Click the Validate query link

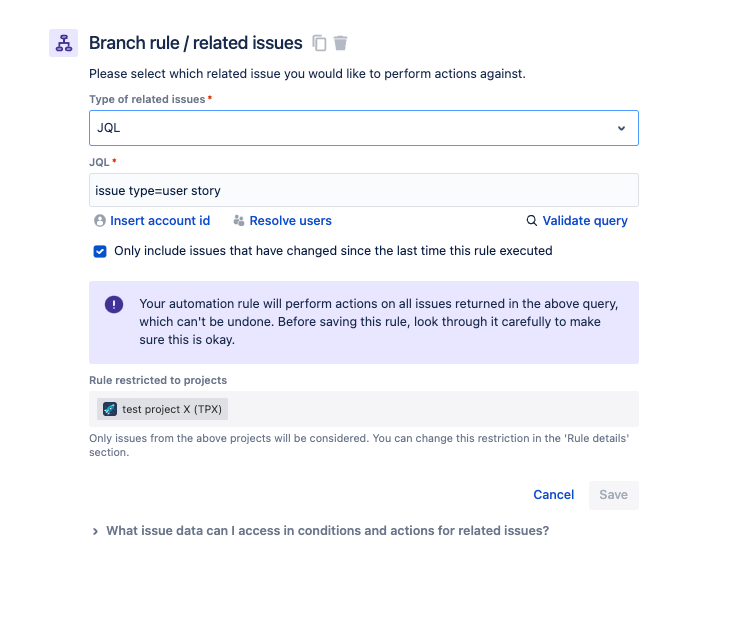585,221
